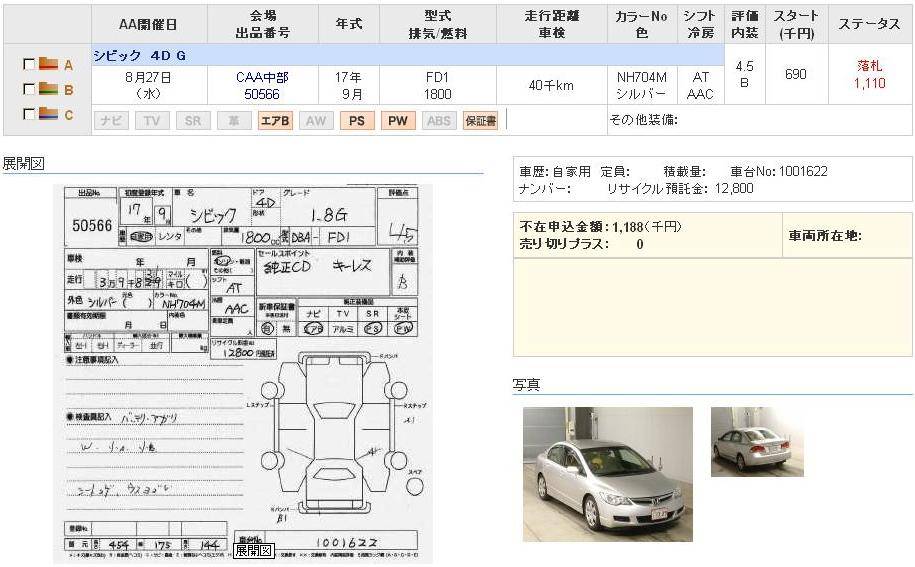
Task: Click the AW alloy wheel badge
Action: (x=316, y=121)
